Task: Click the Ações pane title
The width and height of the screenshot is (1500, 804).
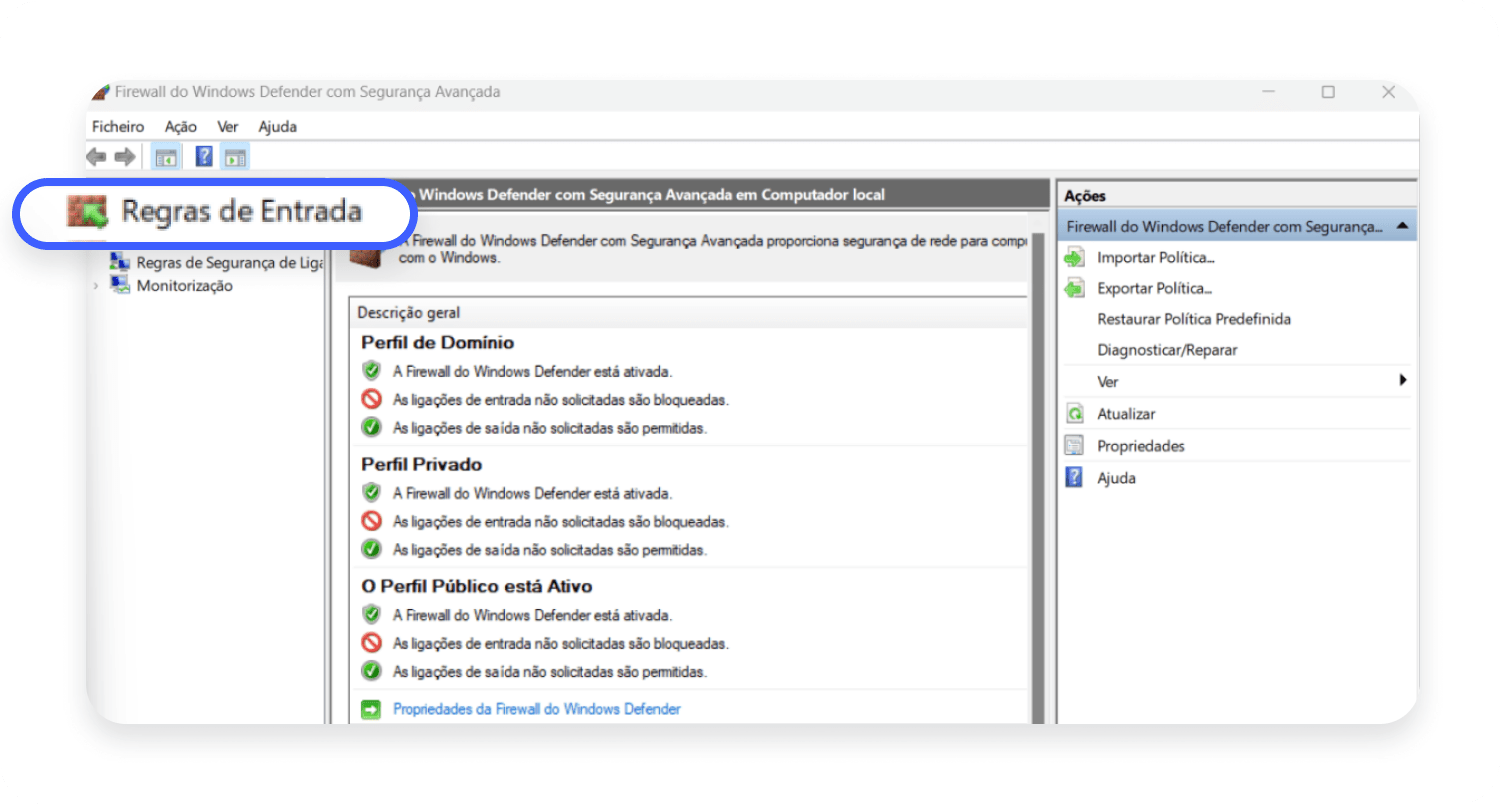Action: click(x=1085, y=196)
